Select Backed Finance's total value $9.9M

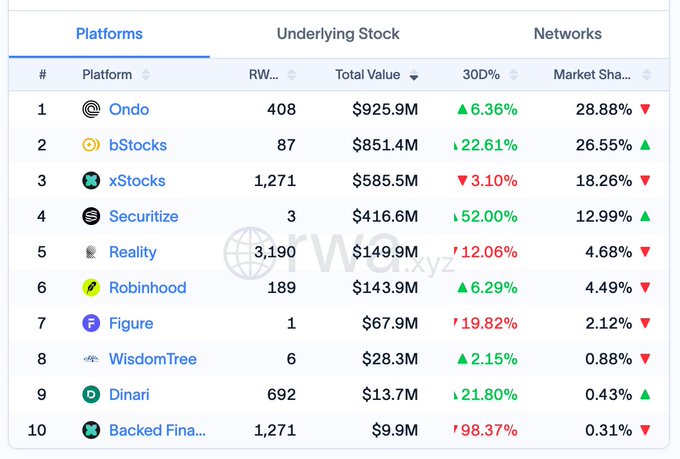[395, 430]
